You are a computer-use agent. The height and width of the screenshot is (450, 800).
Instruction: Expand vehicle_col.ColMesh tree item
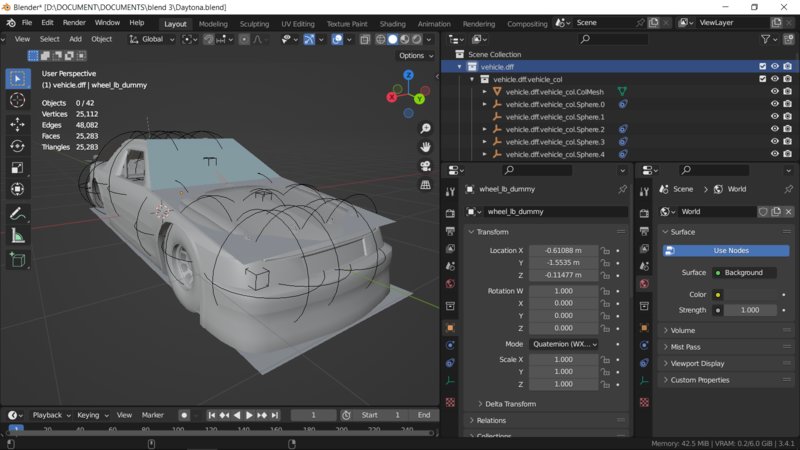[x=485, y=92]
